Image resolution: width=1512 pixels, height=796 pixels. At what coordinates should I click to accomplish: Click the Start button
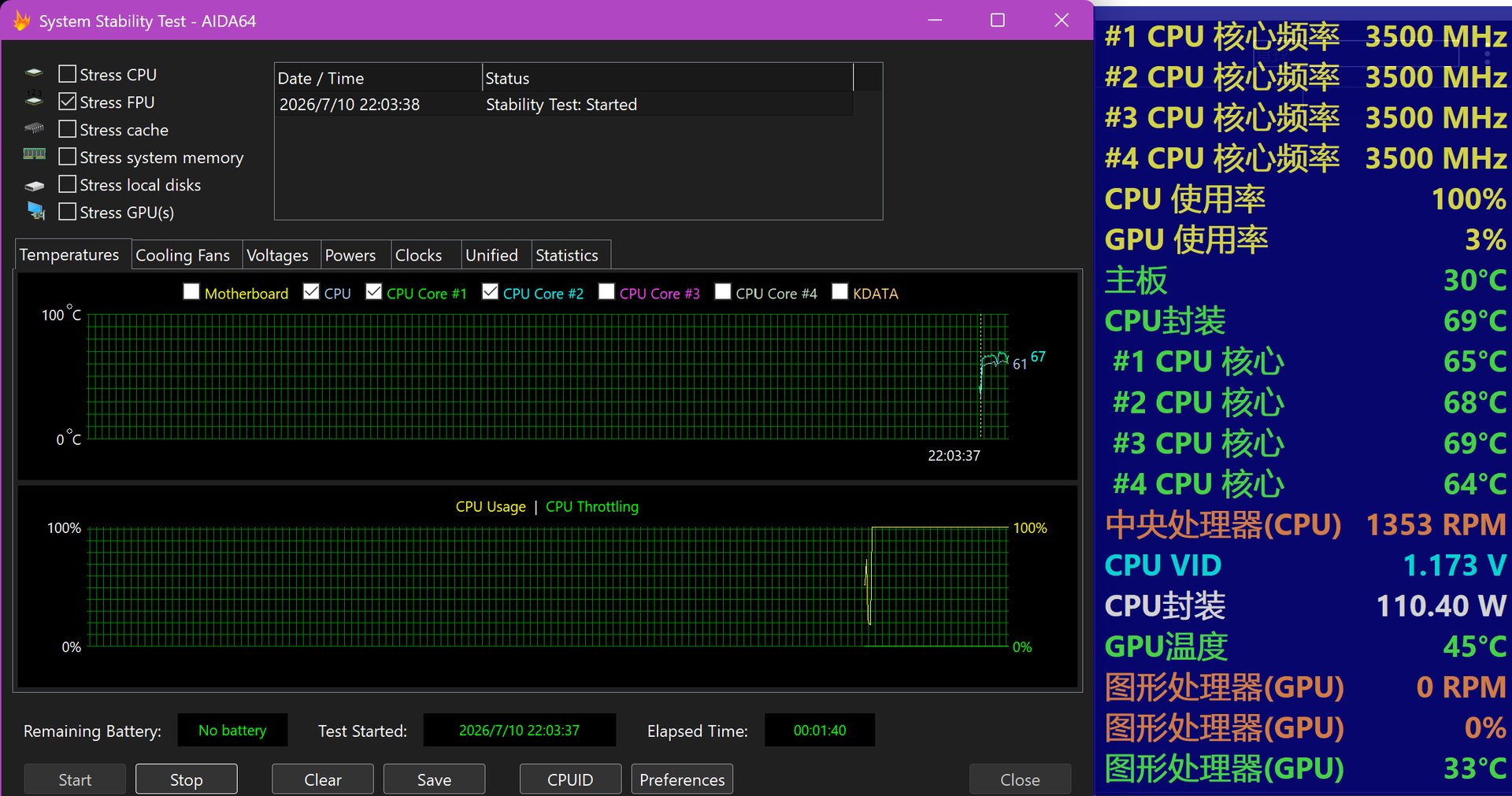pyautogui.click(x=75, y=779)
